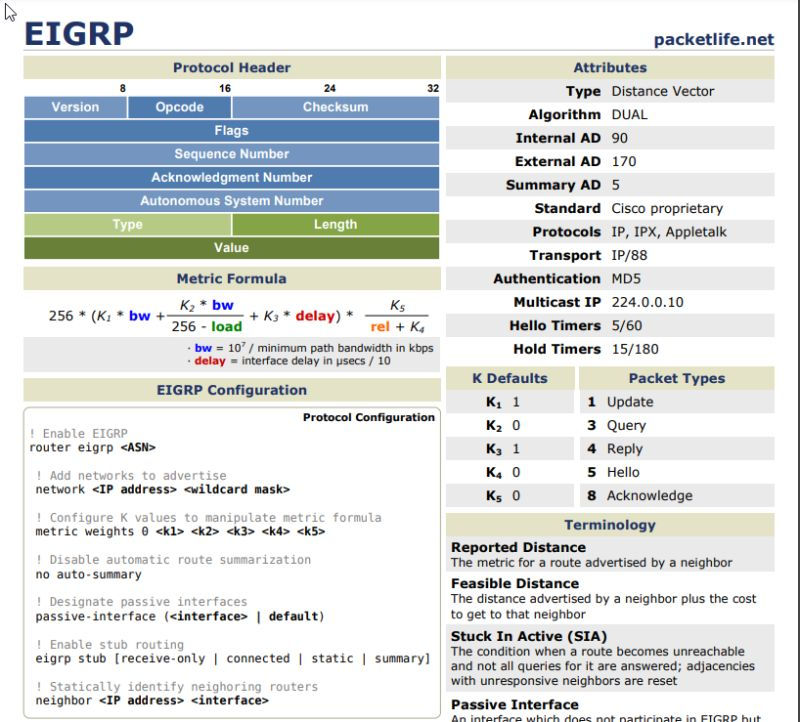The width and height of the screenshot is (800, 722).
Task: Click the Reported Distance term
Action: (518, 547)
